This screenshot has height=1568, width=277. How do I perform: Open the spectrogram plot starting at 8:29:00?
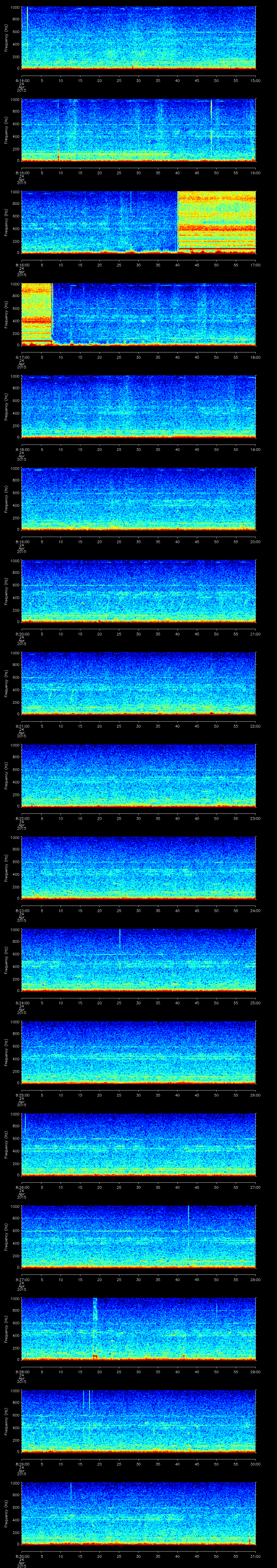point(139,1421)
